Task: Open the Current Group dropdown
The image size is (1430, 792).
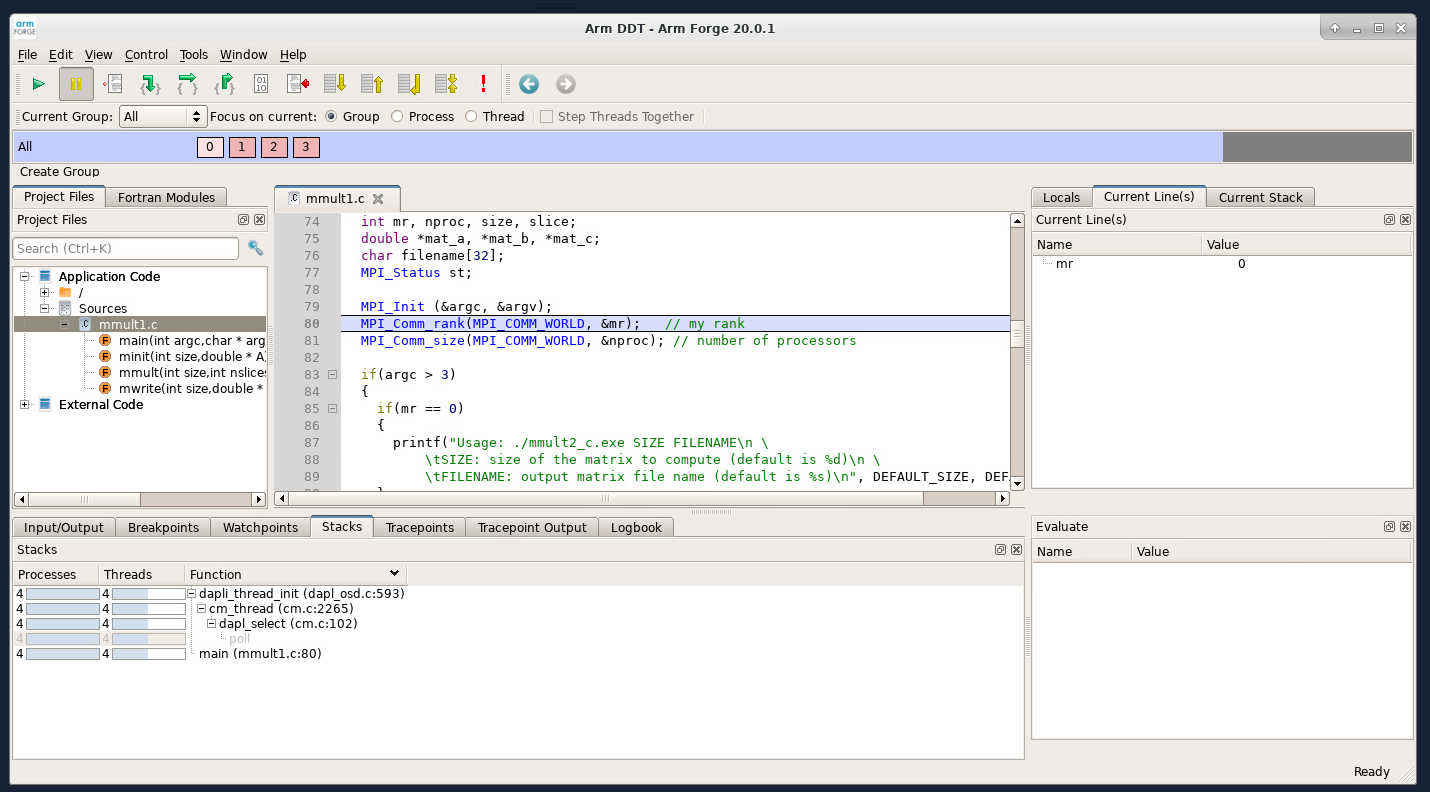Action: pyautogui.click(x=163, y=117)
